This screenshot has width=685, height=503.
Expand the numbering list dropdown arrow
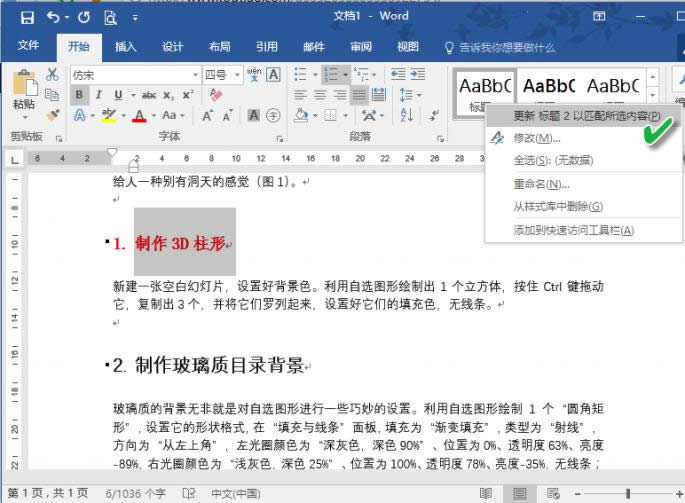346,75
